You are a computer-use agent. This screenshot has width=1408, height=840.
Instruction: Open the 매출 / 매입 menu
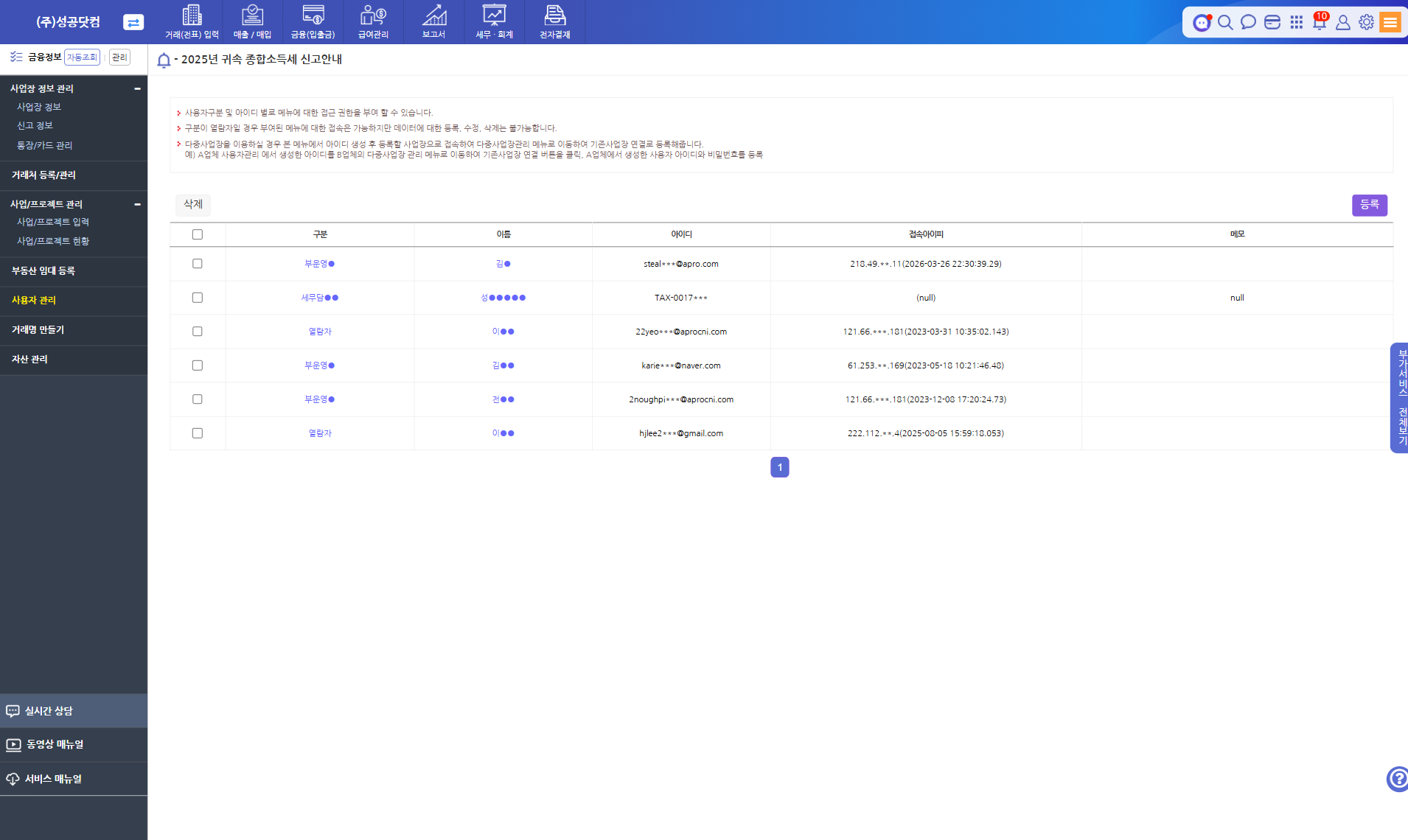[x=252, y=22]
